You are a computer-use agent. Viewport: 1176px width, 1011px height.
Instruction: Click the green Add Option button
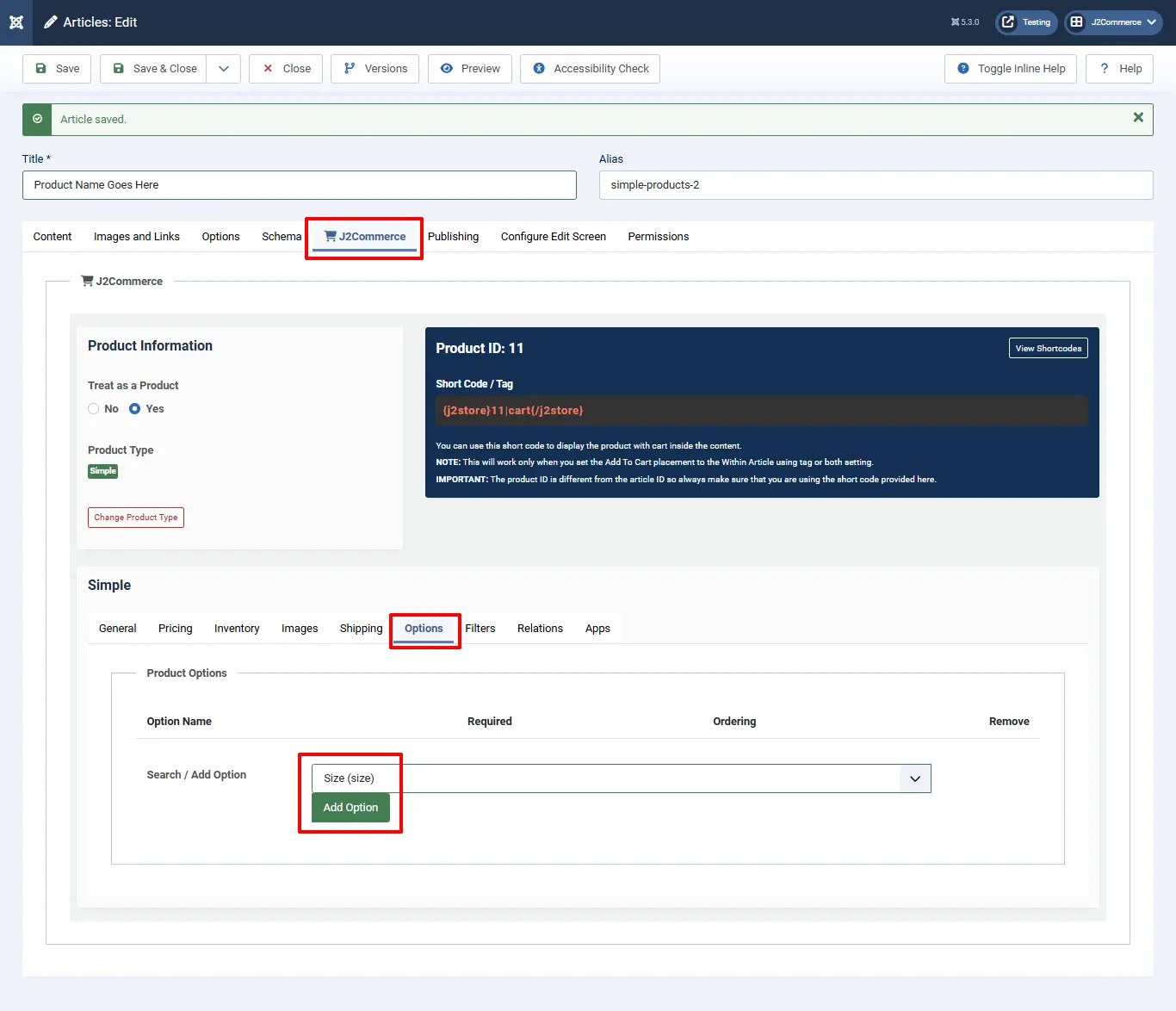[x=350, y=808]
